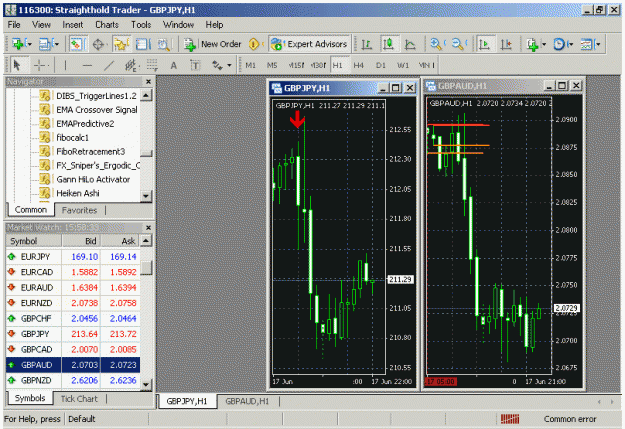
Task: Open the Periods clock icon
Action: pyautogui.click(x=559, y=44)
